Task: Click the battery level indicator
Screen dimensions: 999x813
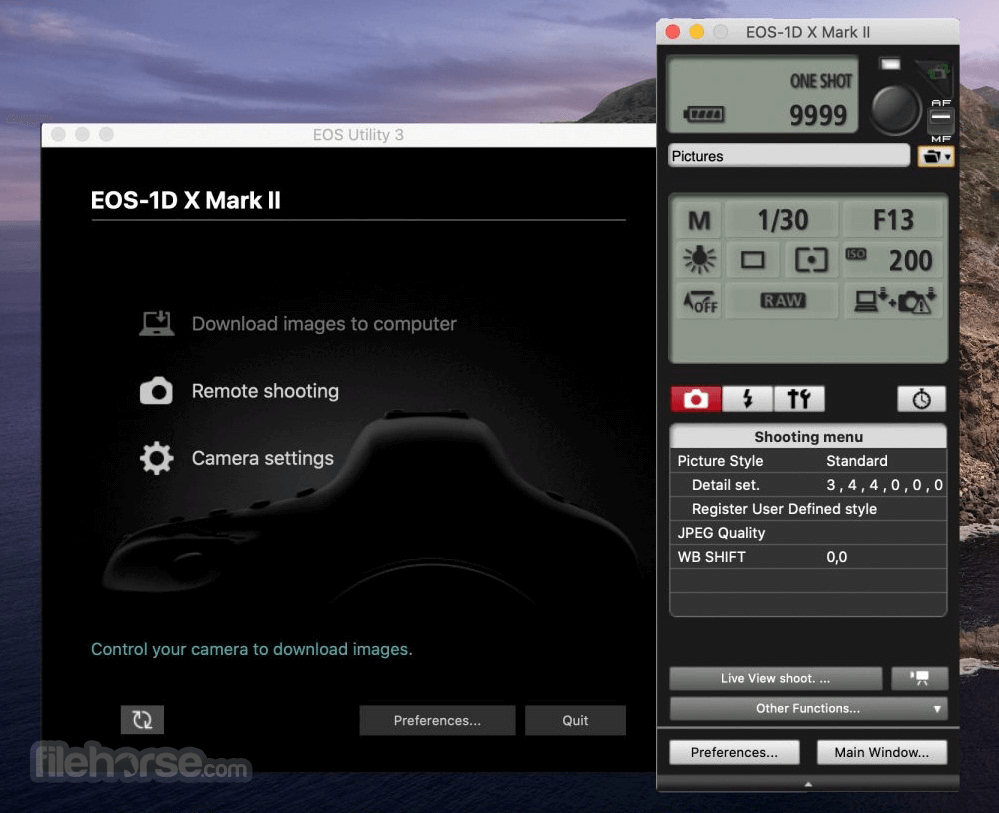Action: (x=703, y=114)
